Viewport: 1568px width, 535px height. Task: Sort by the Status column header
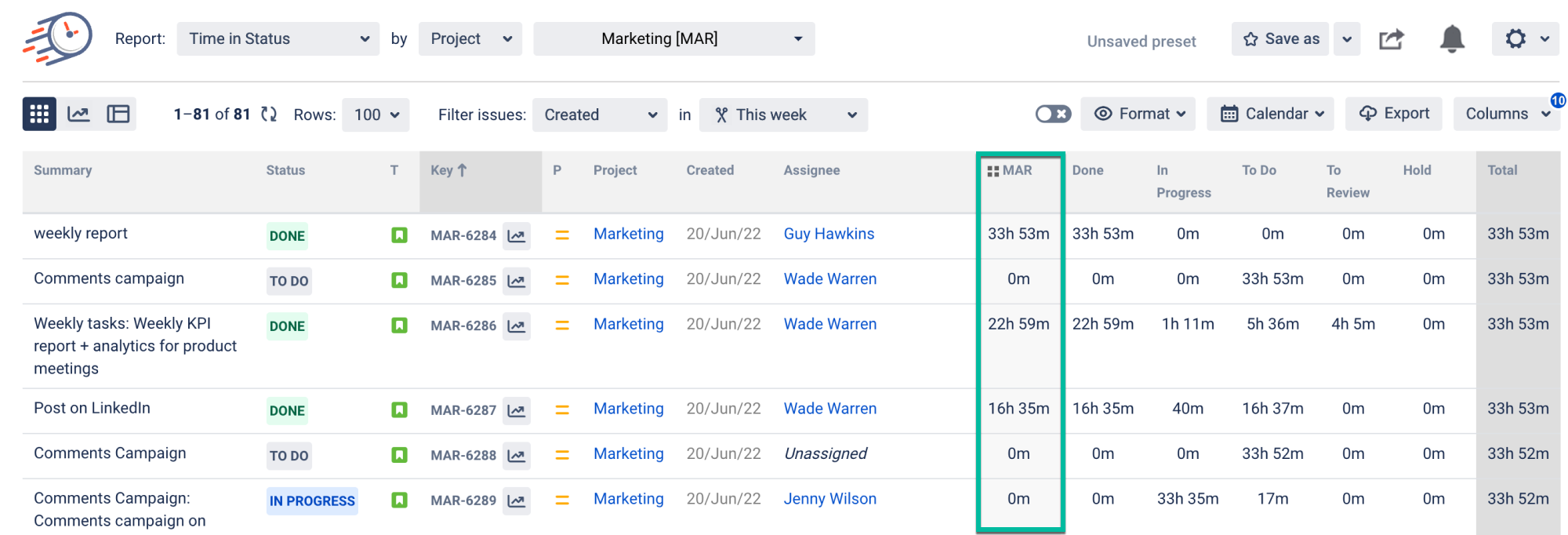285,170
